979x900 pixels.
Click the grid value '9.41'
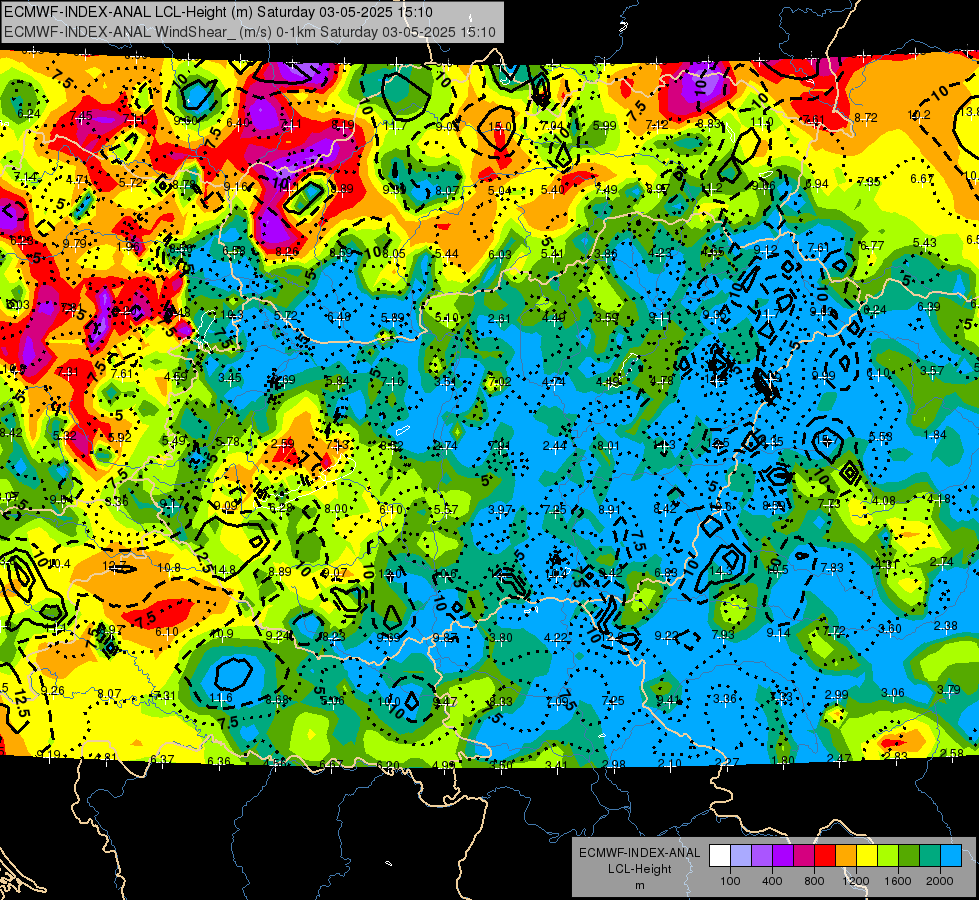click(668, 700)
